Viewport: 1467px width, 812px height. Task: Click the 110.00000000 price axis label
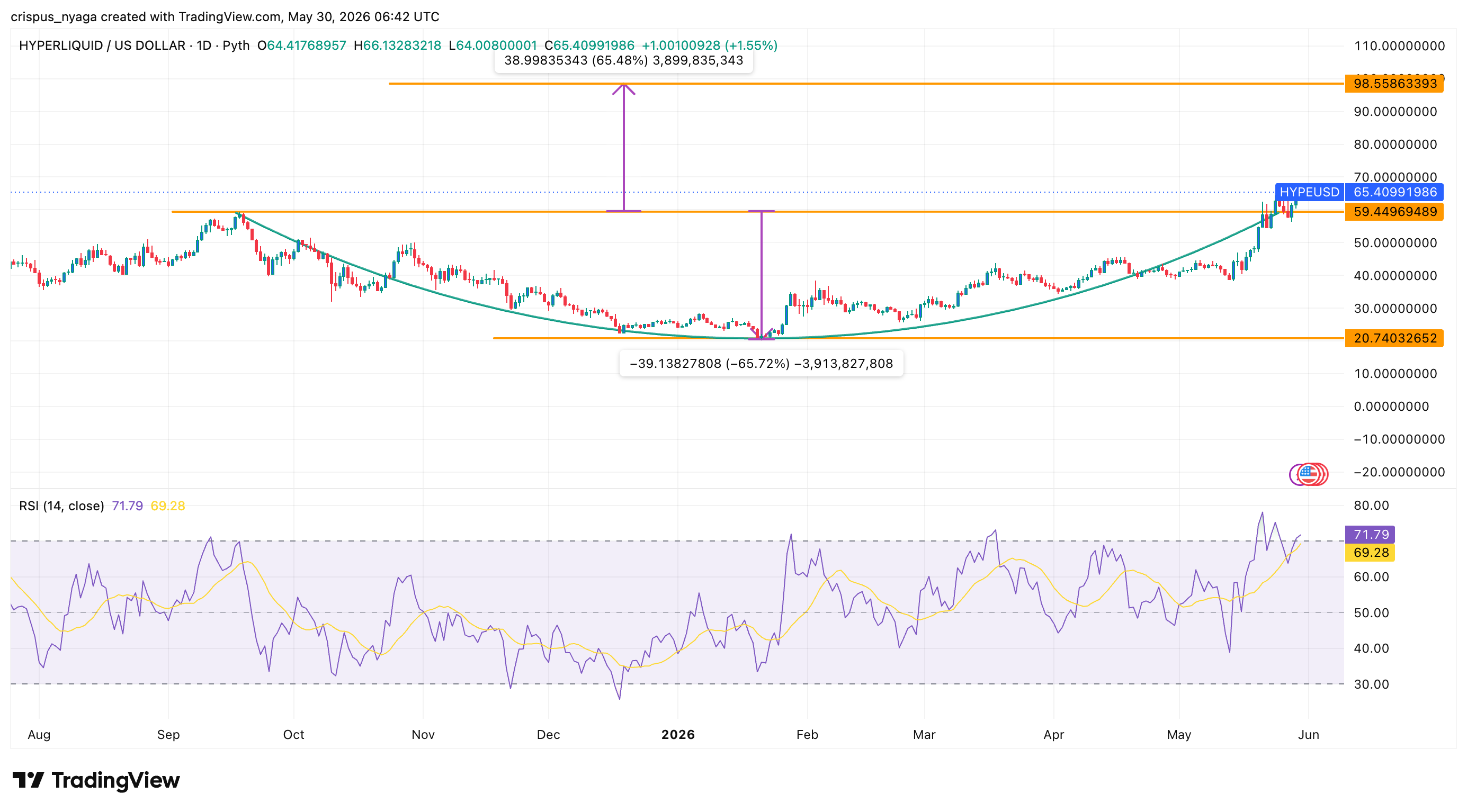[1399, 46]
